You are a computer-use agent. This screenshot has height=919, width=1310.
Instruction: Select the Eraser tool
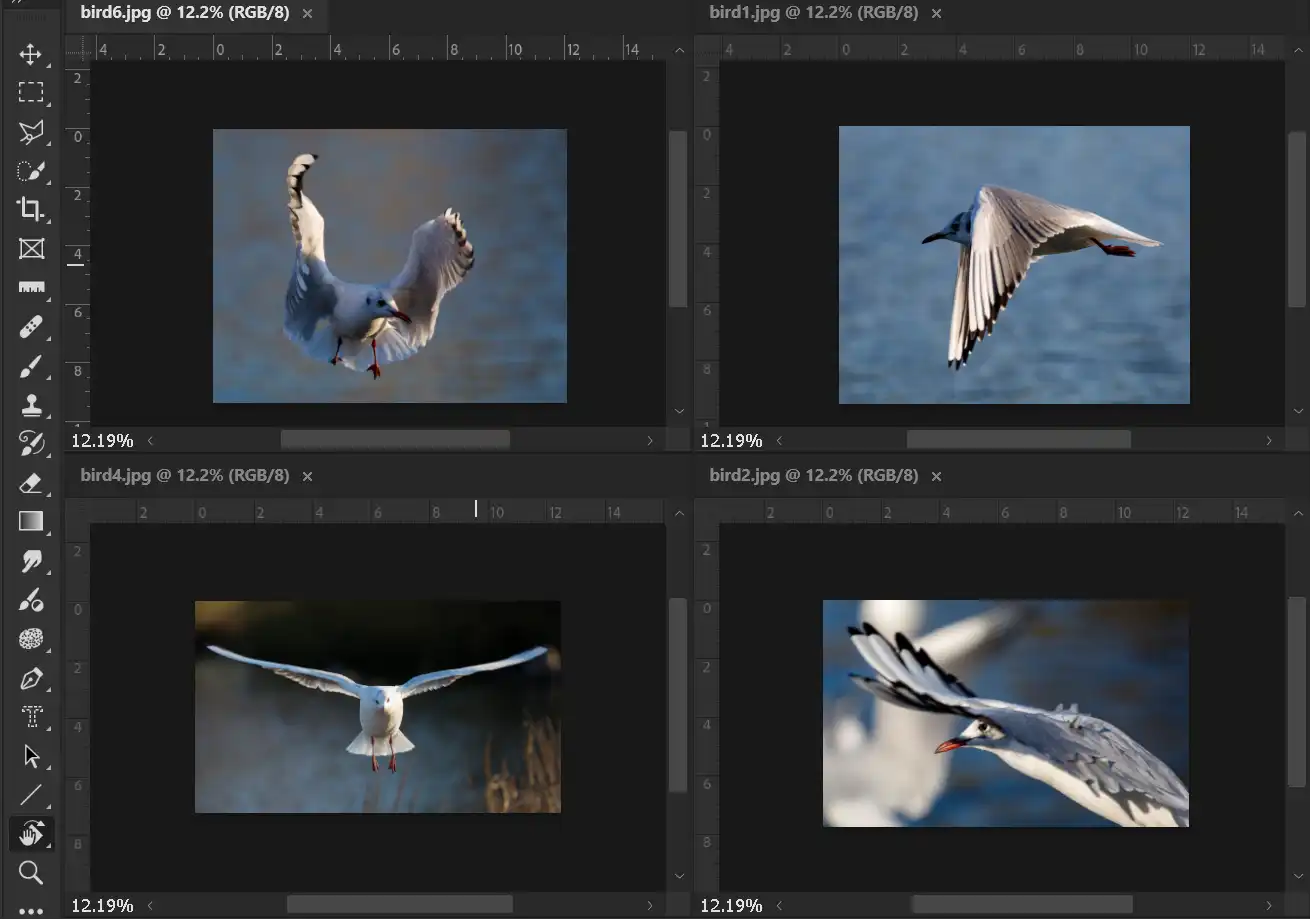[x=32, y=483]
